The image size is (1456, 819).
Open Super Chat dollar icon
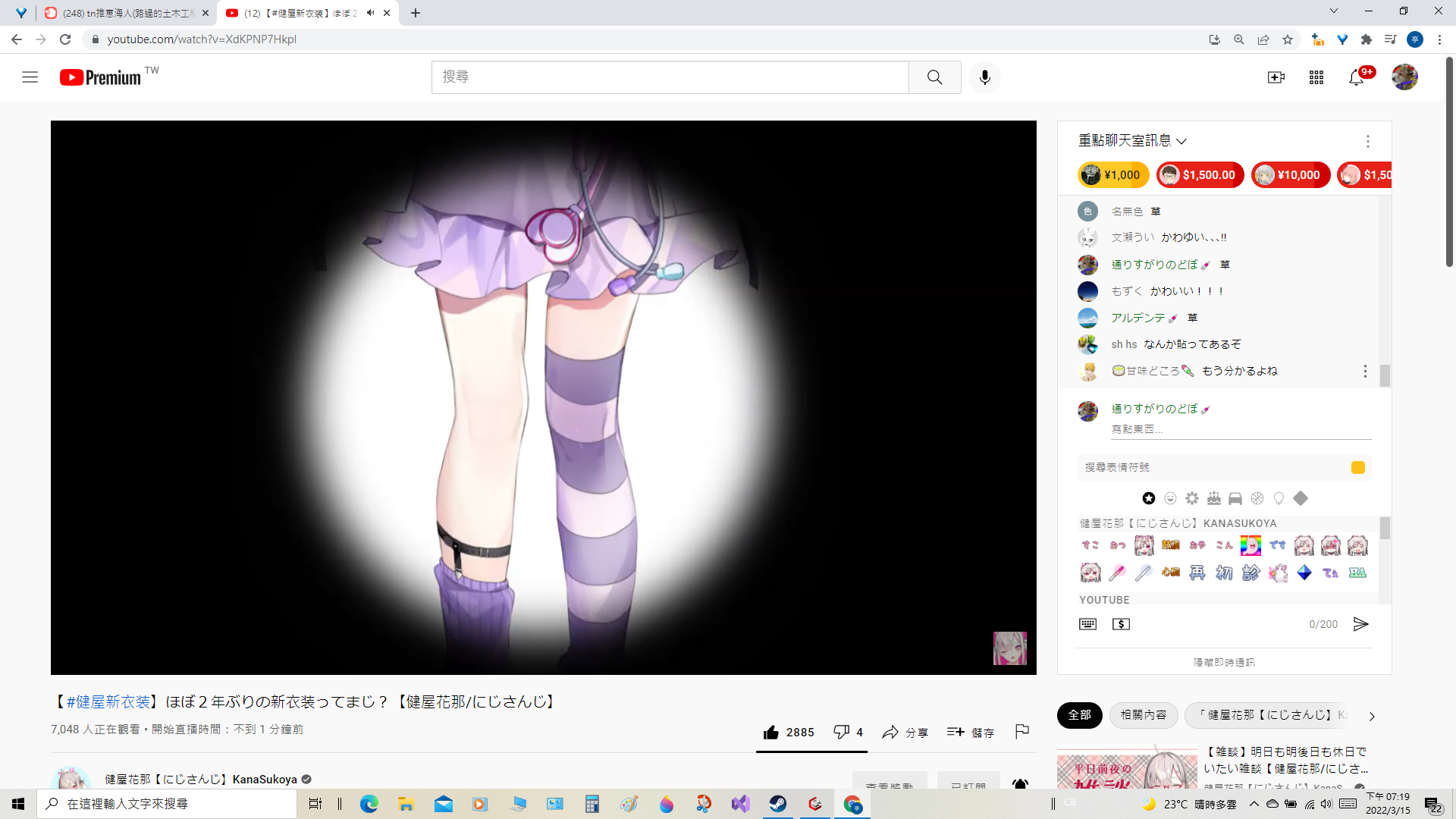1121,624
